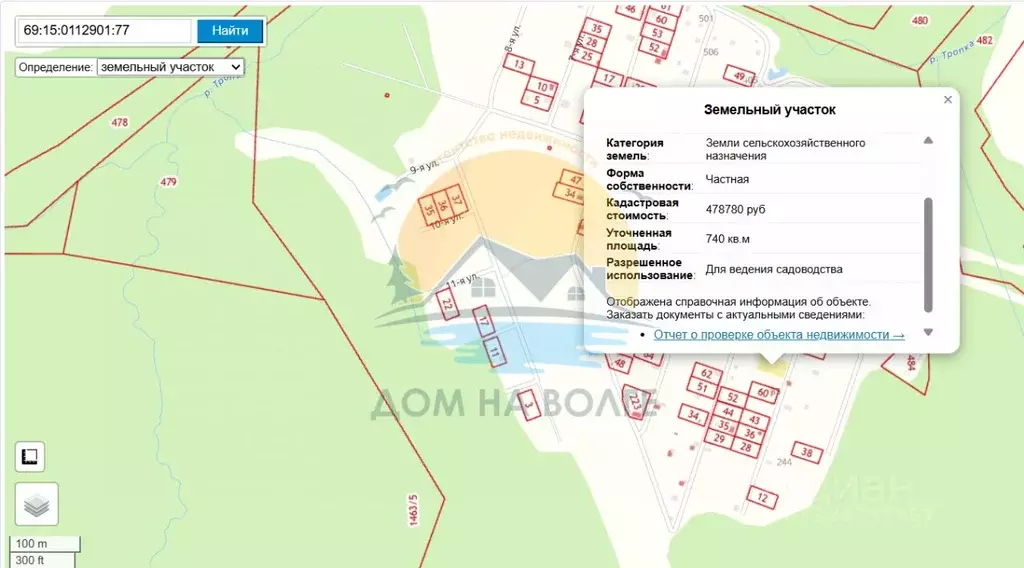The height and width of the screenshot is (568, 1024).
Task: Select land plot 479 on the map
Action: coord(168,183)
